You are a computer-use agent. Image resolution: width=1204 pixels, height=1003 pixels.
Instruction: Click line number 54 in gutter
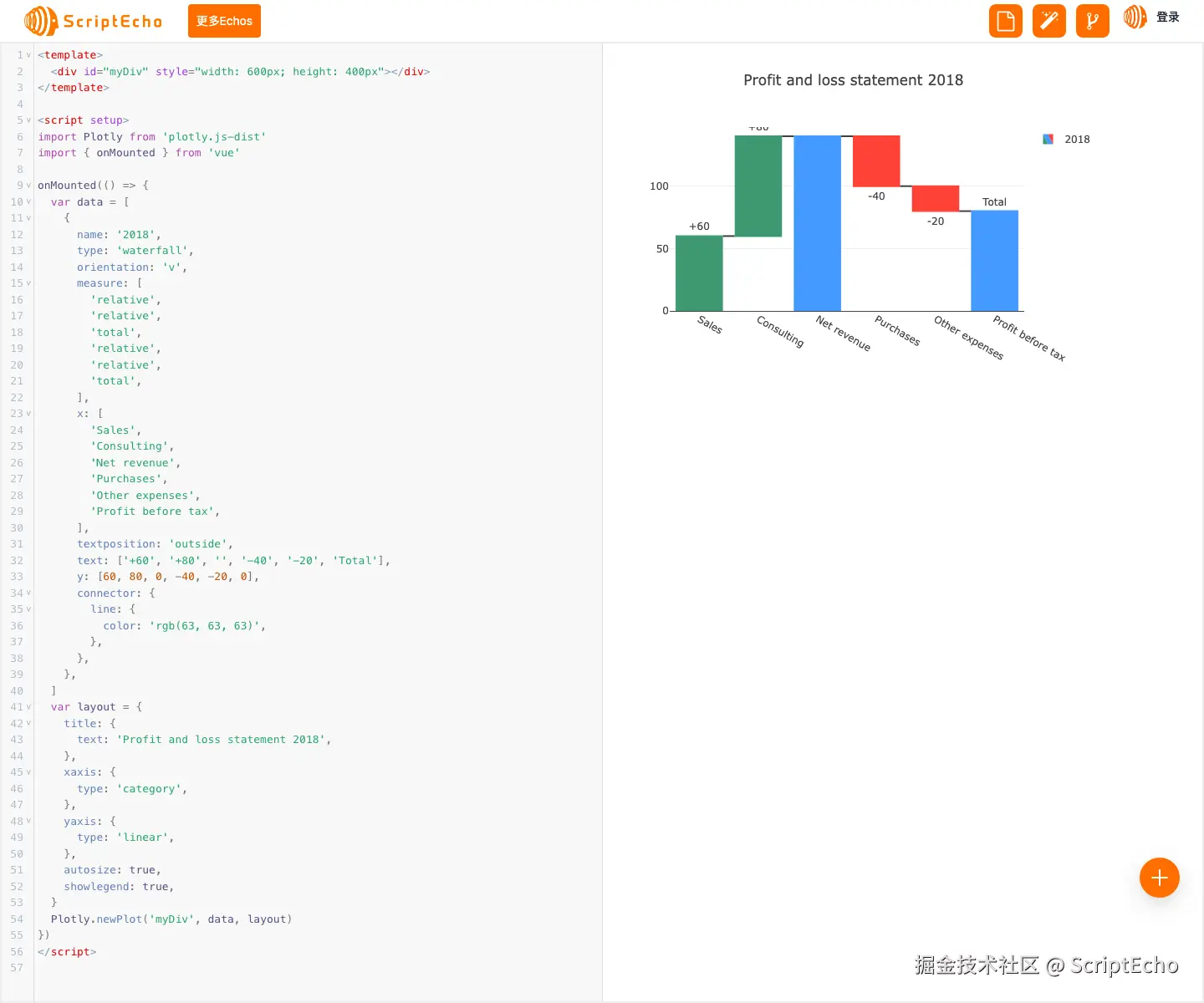click(x=17, y=919)
